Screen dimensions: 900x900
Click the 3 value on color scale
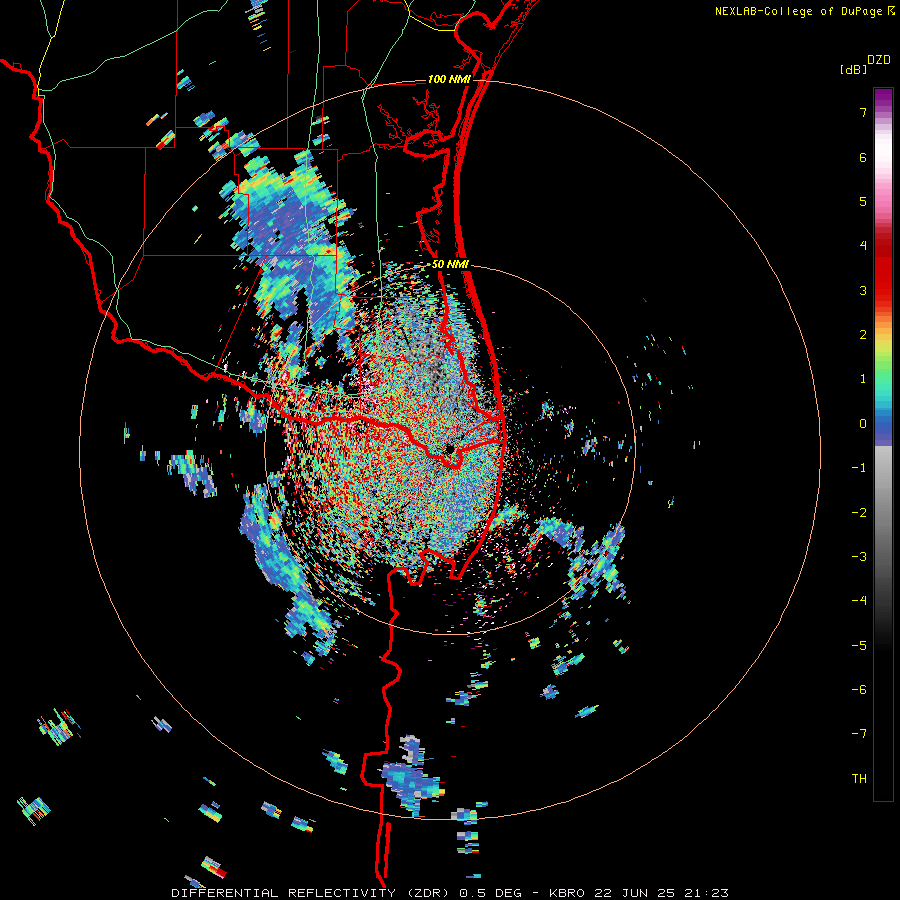pyautogui.click(x=863, y=290)
